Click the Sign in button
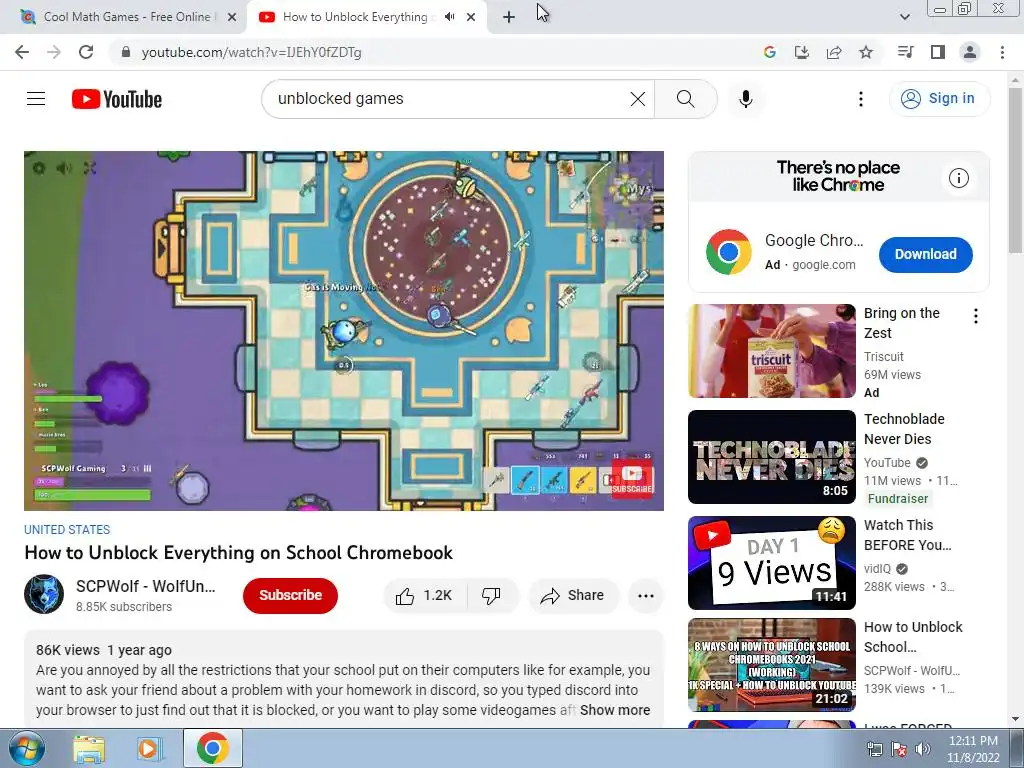 [x=939, y=99]
